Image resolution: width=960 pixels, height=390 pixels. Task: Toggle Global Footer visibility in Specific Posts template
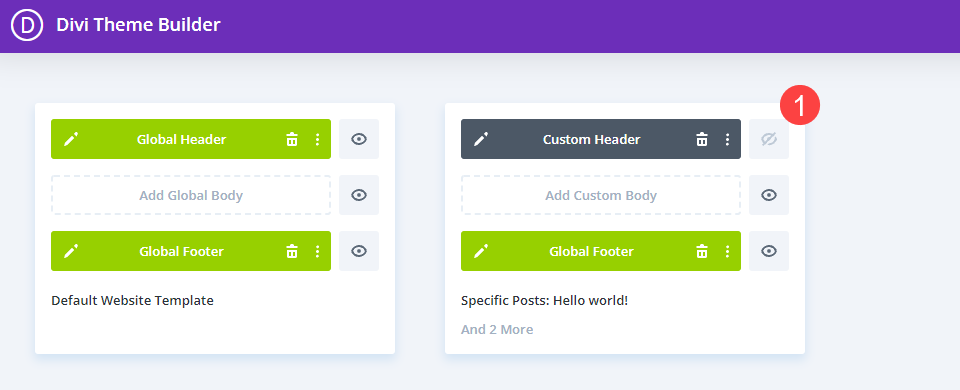(769, 251)
